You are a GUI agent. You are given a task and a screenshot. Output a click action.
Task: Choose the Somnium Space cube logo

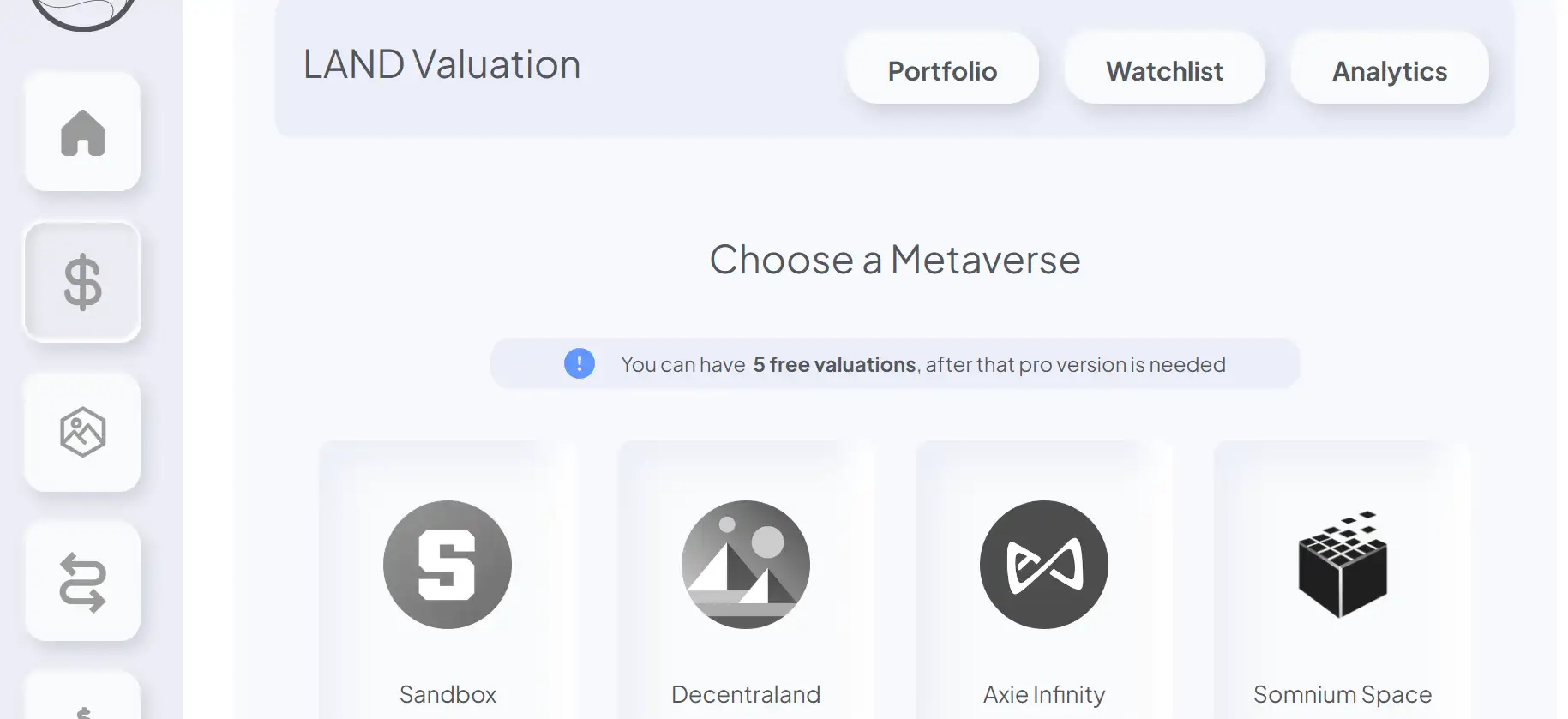pos(1343,565)
